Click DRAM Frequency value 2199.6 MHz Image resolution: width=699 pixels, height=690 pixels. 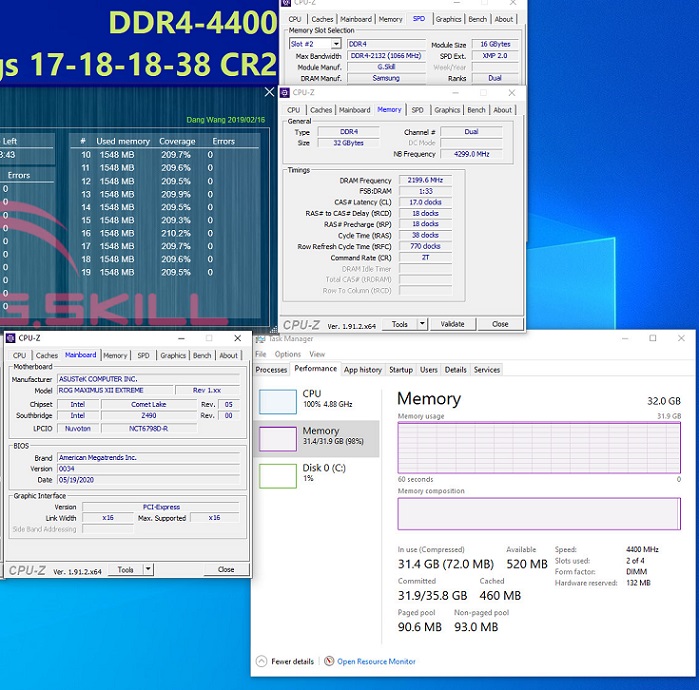pyautogui.click(x=425, y=180)
